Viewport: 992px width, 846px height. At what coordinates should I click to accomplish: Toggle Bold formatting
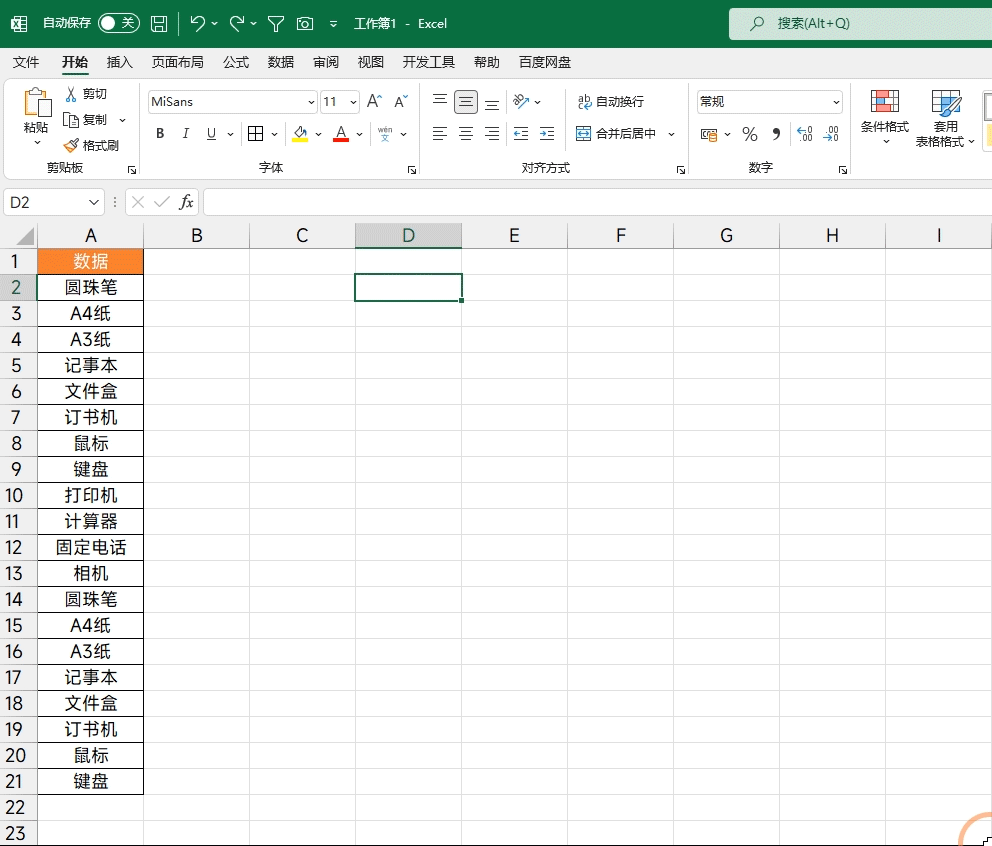point(160,134)
